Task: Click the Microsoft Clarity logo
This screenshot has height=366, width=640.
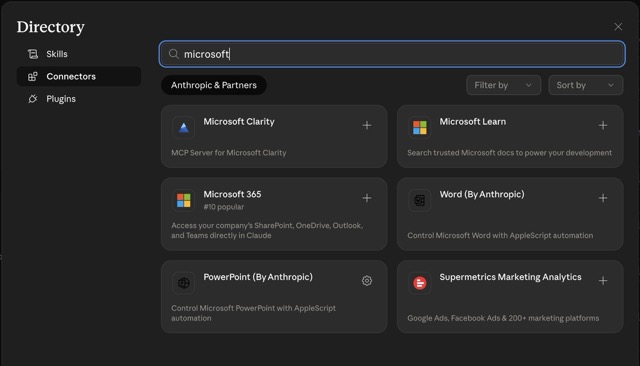Action: click(184, 128)
